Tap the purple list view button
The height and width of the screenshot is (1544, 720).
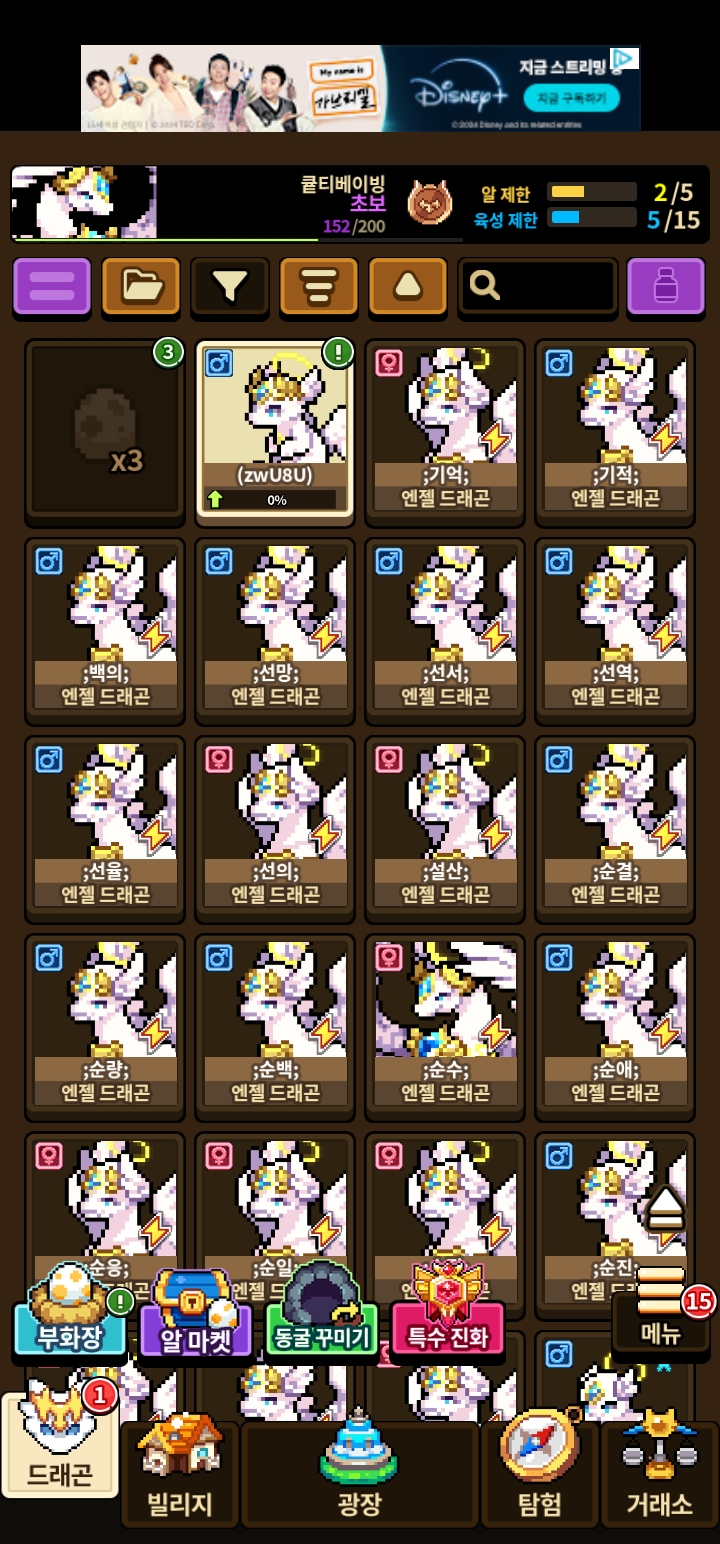click(52, 287)
